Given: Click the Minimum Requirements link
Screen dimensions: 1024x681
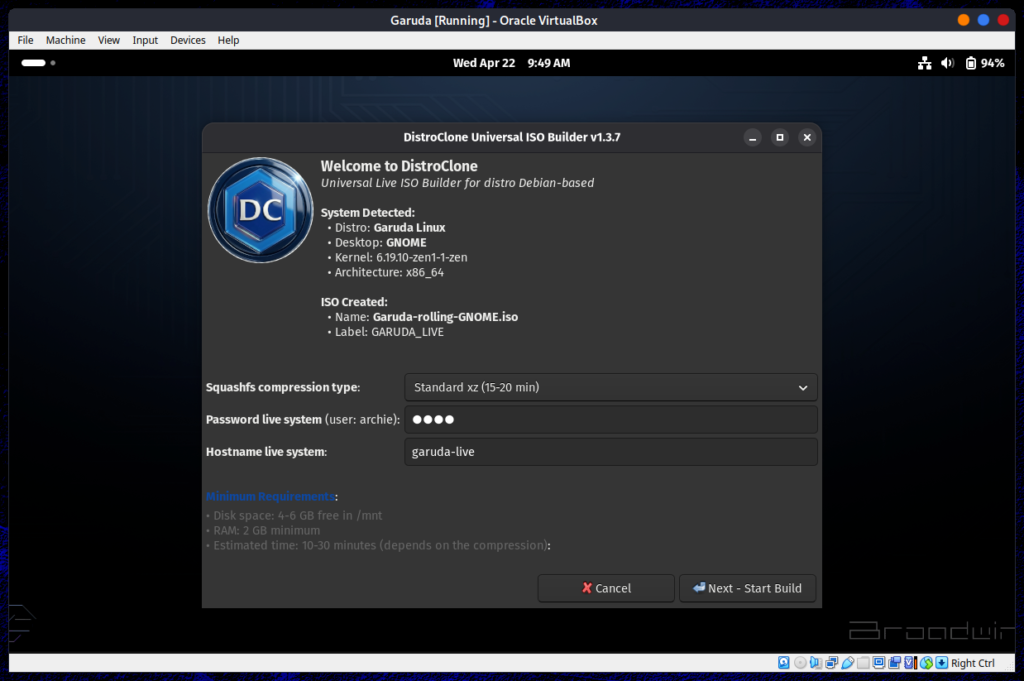Looking at the screenshot, I should tap(267, 497).
